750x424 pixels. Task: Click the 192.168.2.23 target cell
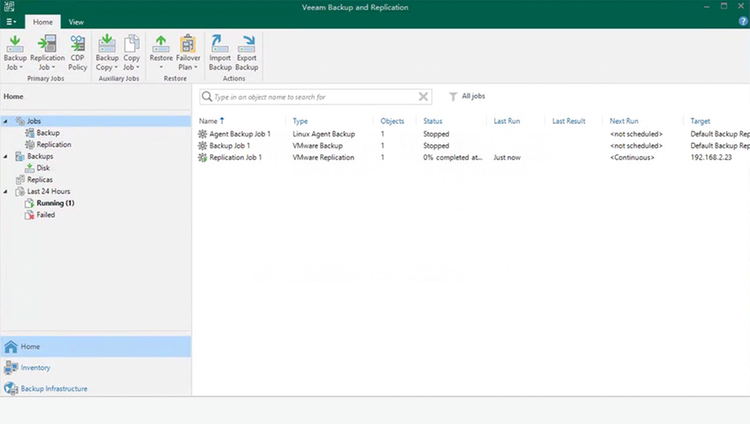click(x=711, y=157)
